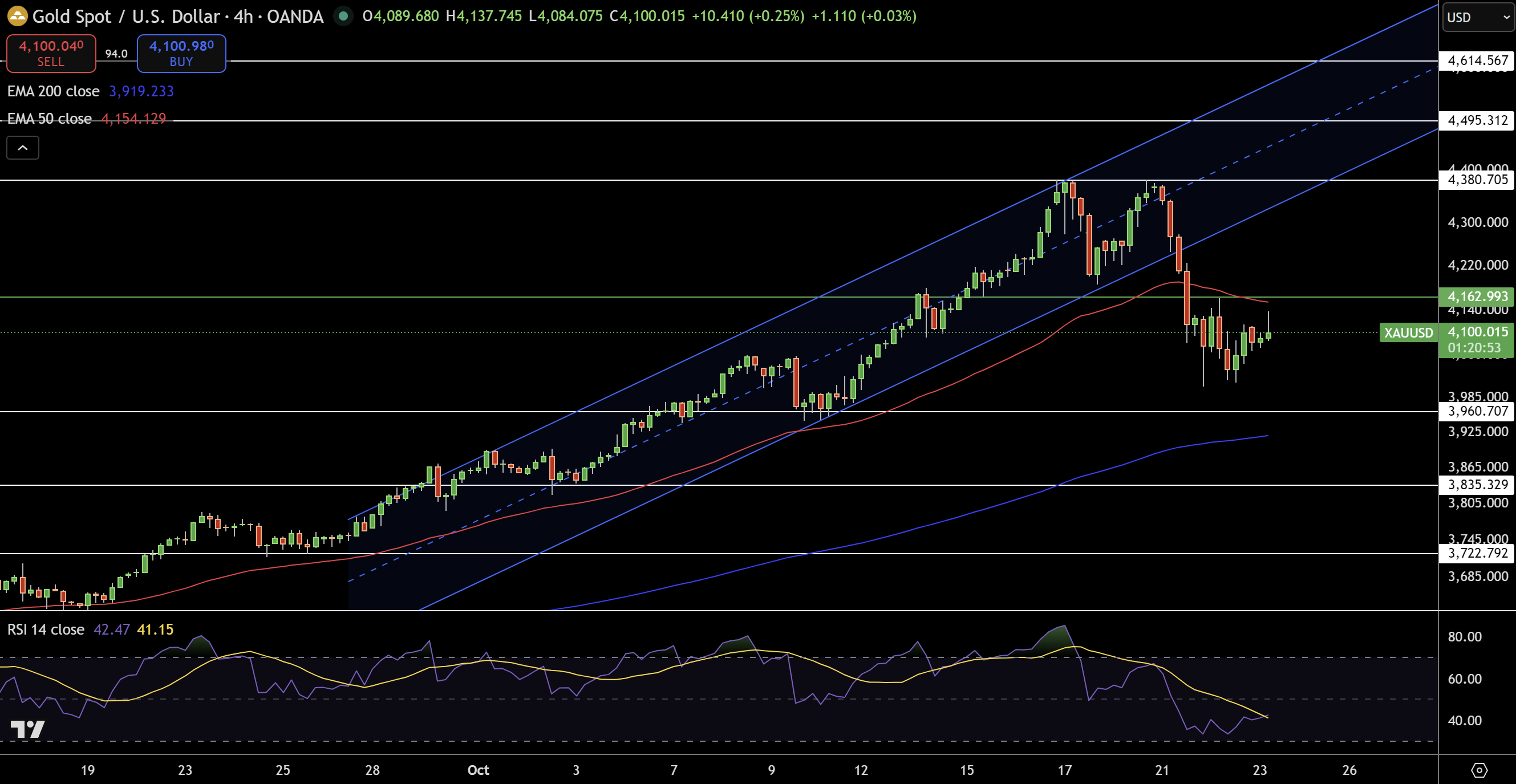Screen dimensions: 1516x784
Task: Click the Oct date on time axis
Action: [478, 770]
